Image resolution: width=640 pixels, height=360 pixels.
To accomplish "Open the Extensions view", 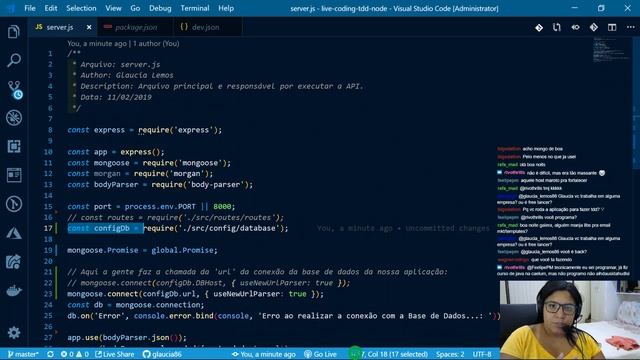I will pyautogui.click(x=13, y=146).
